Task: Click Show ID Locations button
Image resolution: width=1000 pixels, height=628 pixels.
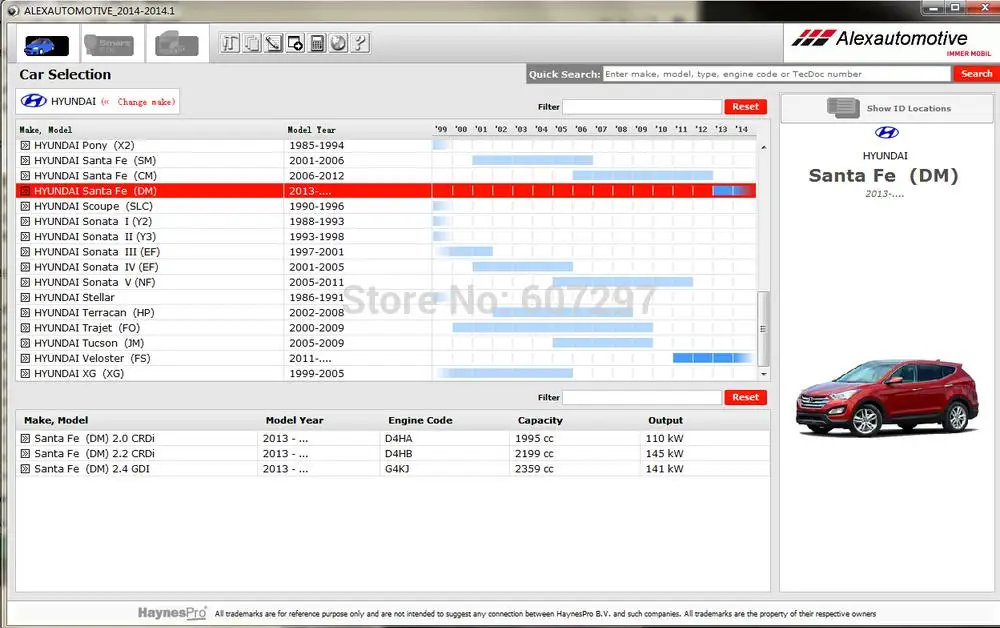Action: tap(887, 108)
